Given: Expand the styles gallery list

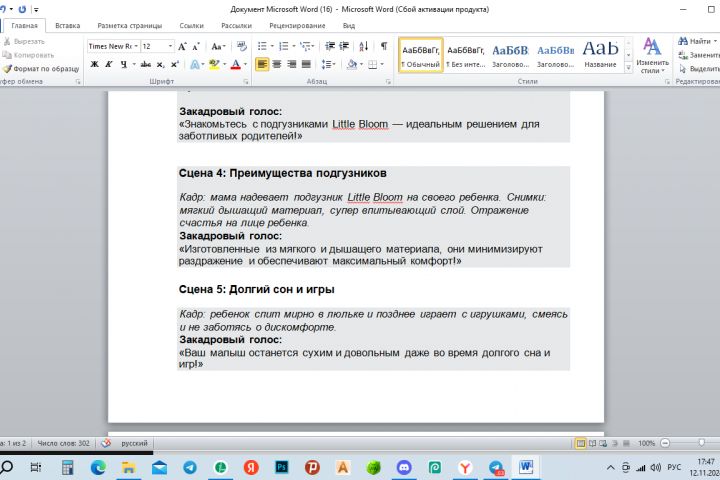Looking at the screenshot, I should (x=629, y=68).
